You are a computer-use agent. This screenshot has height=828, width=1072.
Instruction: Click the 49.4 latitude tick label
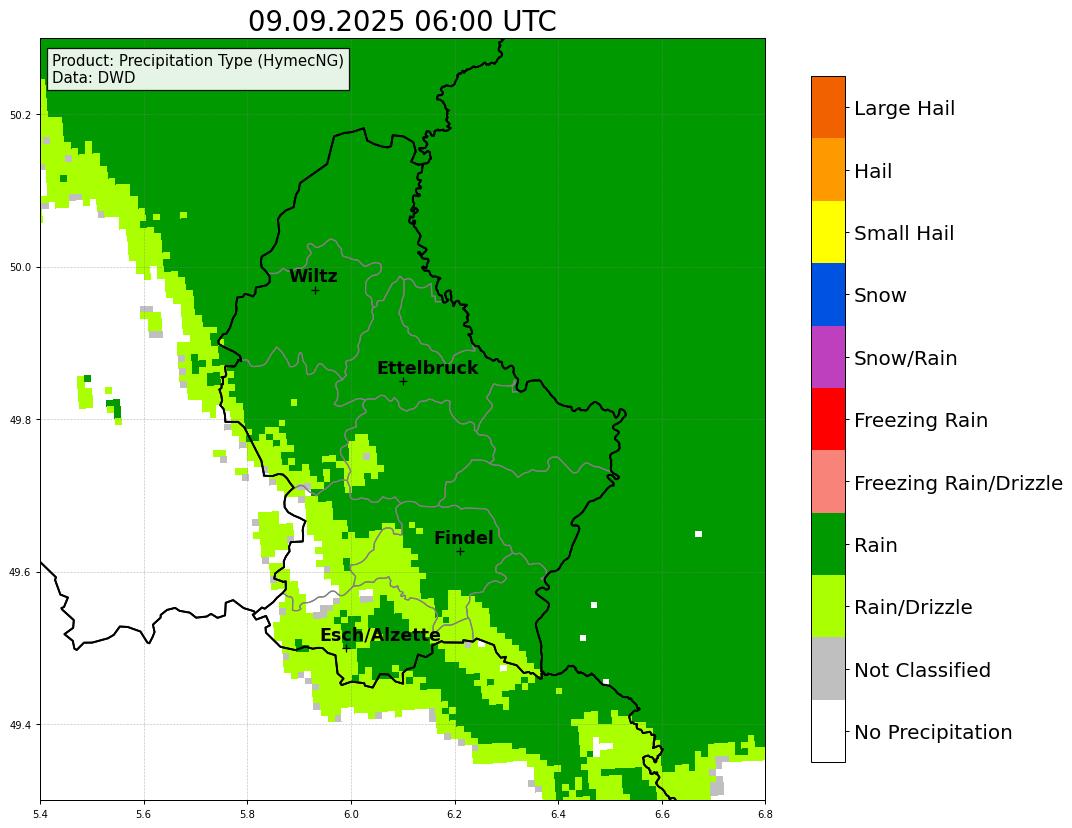click(x=21, y=725)
